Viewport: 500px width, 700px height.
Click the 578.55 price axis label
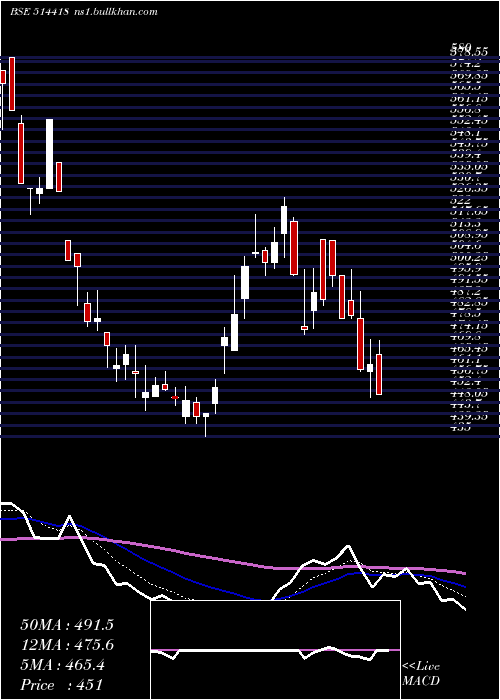coord(468,52)
